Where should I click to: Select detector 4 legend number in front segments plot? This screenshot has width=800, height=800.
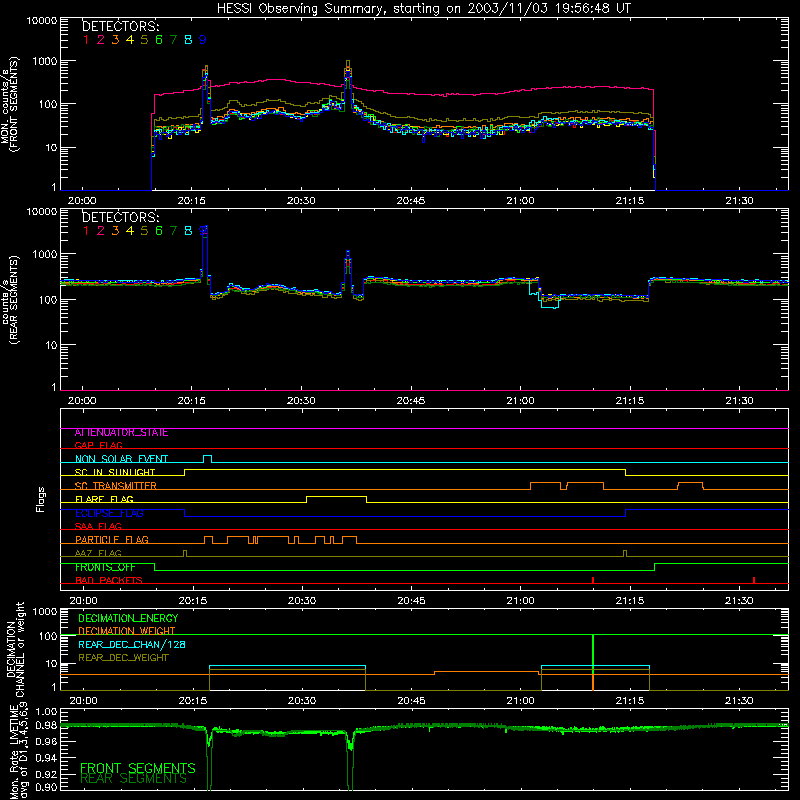pos(130,40)
